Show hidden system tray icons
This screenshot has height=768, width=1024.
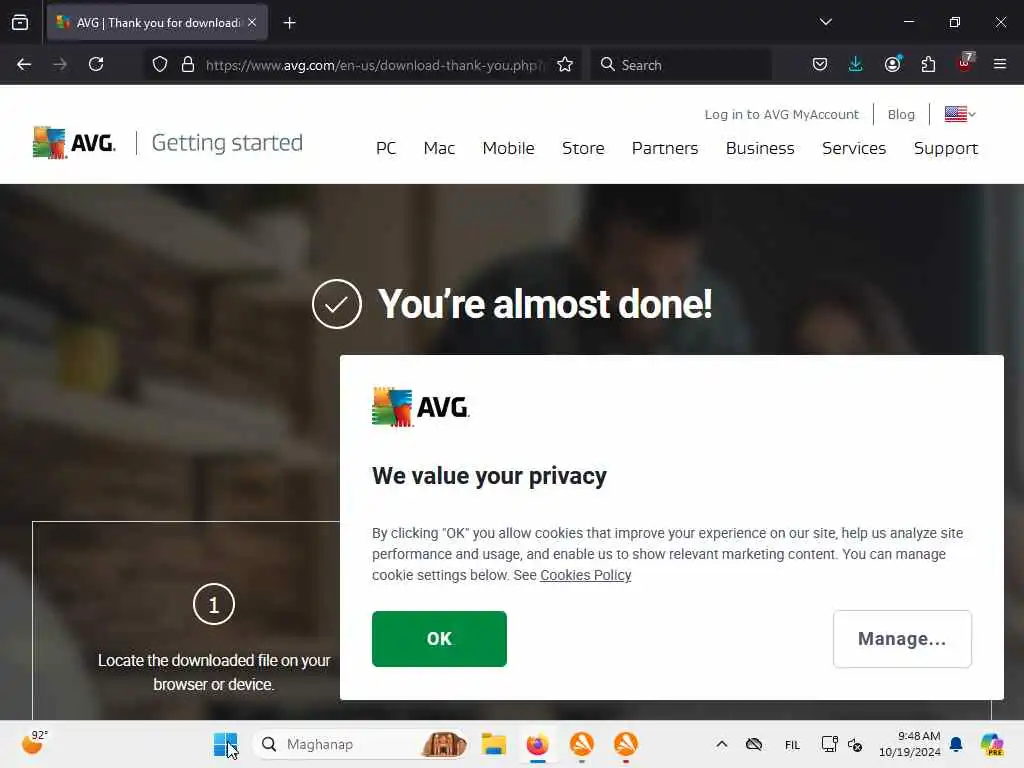(x=722, y=744)
